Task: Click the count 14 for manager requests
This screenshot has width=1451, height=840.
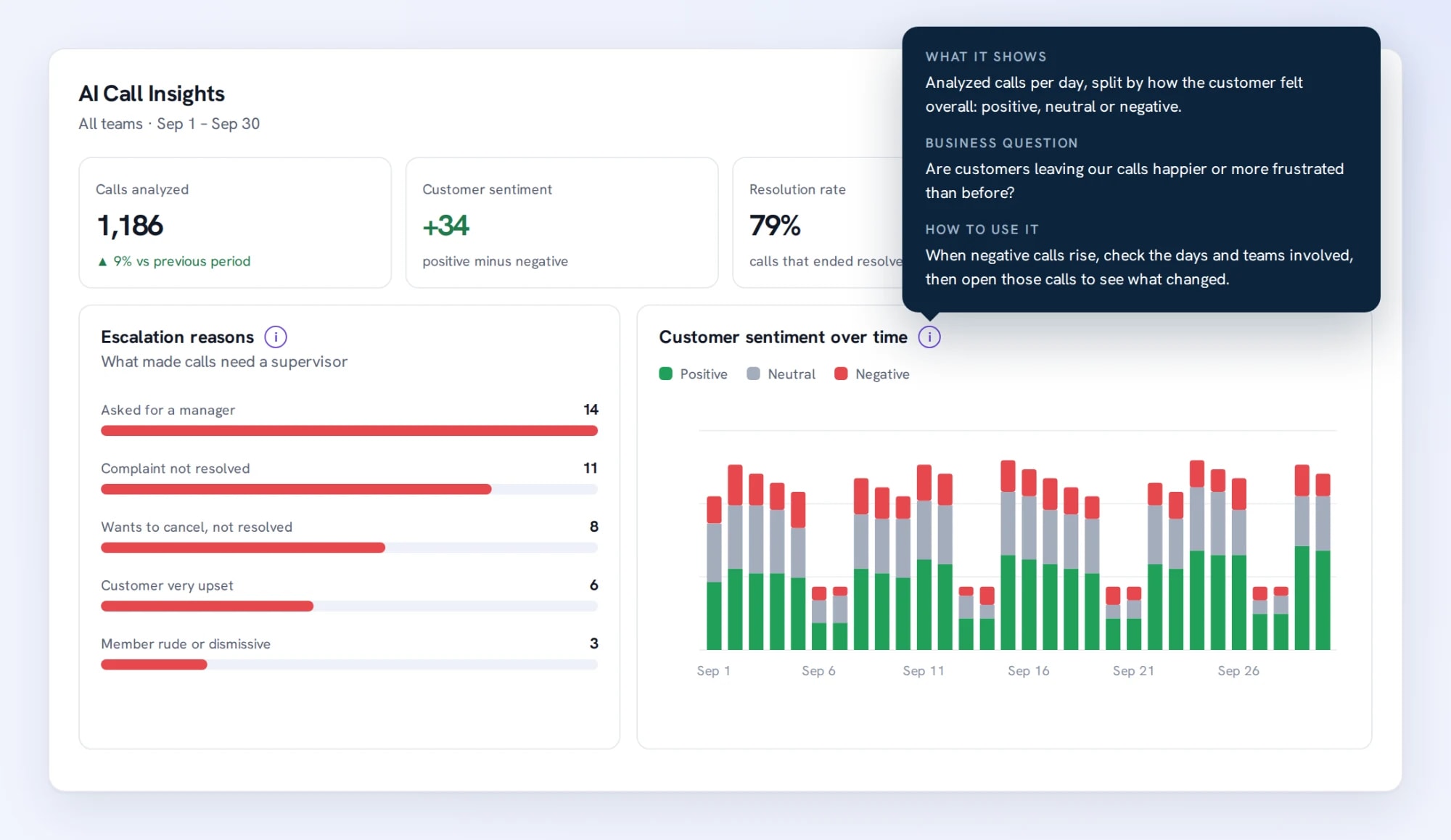Action: [591, 410]
